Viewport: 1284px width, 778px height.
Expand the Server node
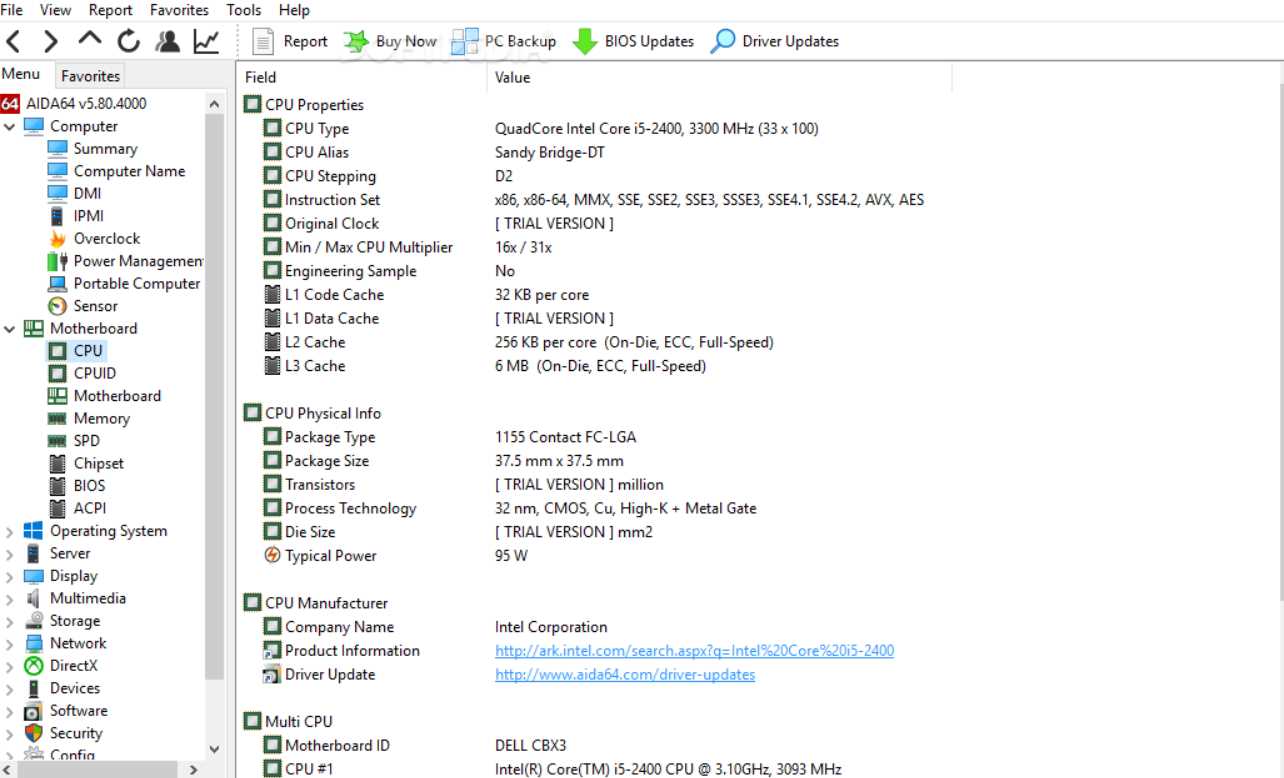coord(9,554)
